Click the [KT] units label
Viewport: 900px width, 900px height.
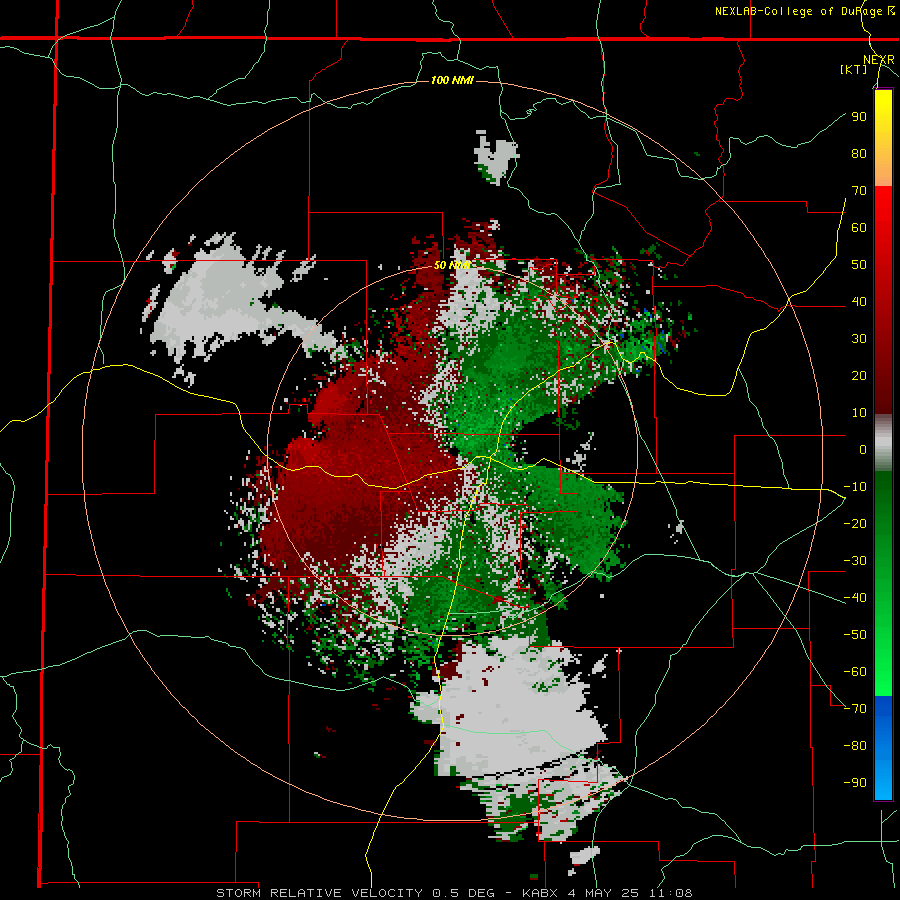(853, 69)
